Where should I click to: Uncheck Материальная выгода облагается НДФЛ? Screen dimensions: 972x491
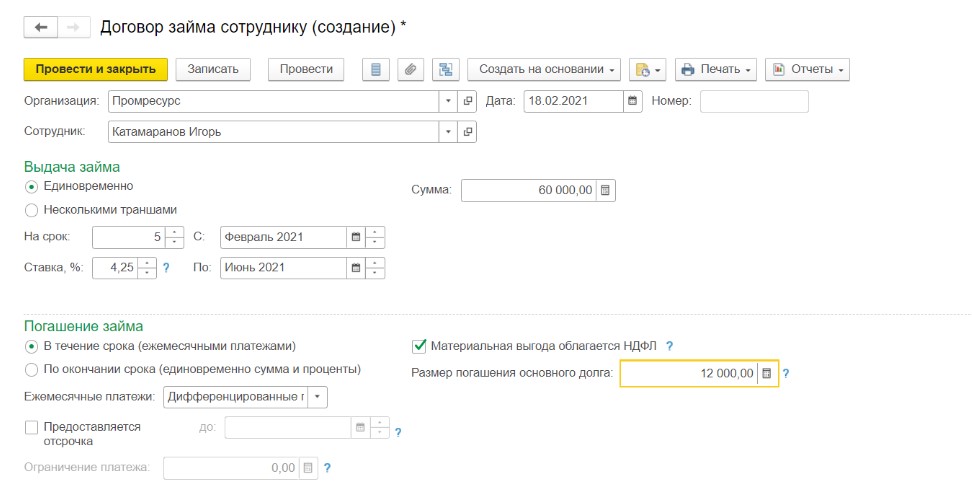pos(419,346)
